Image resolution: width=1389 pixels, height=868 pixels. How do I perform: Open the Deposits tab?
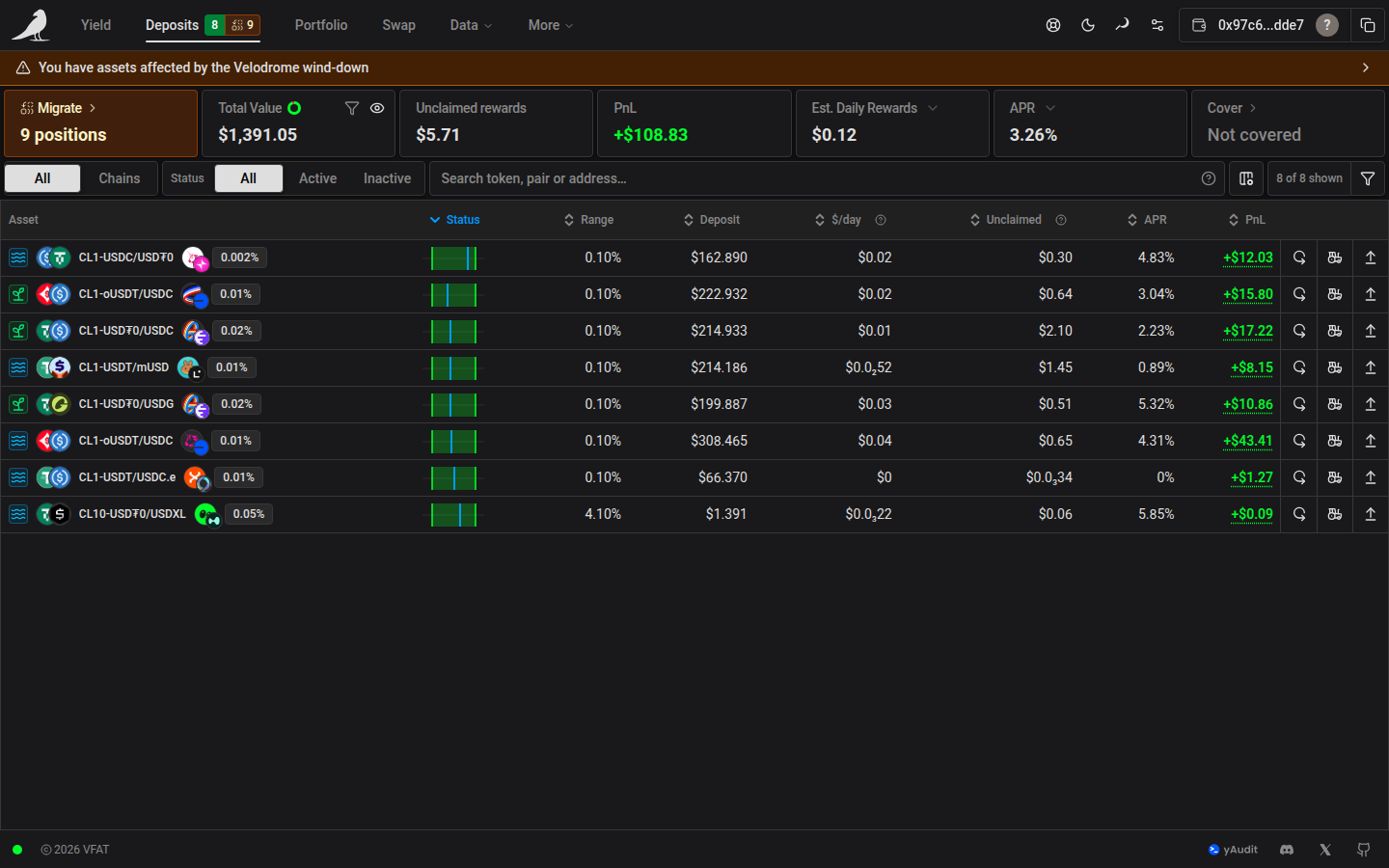point(203,25)
